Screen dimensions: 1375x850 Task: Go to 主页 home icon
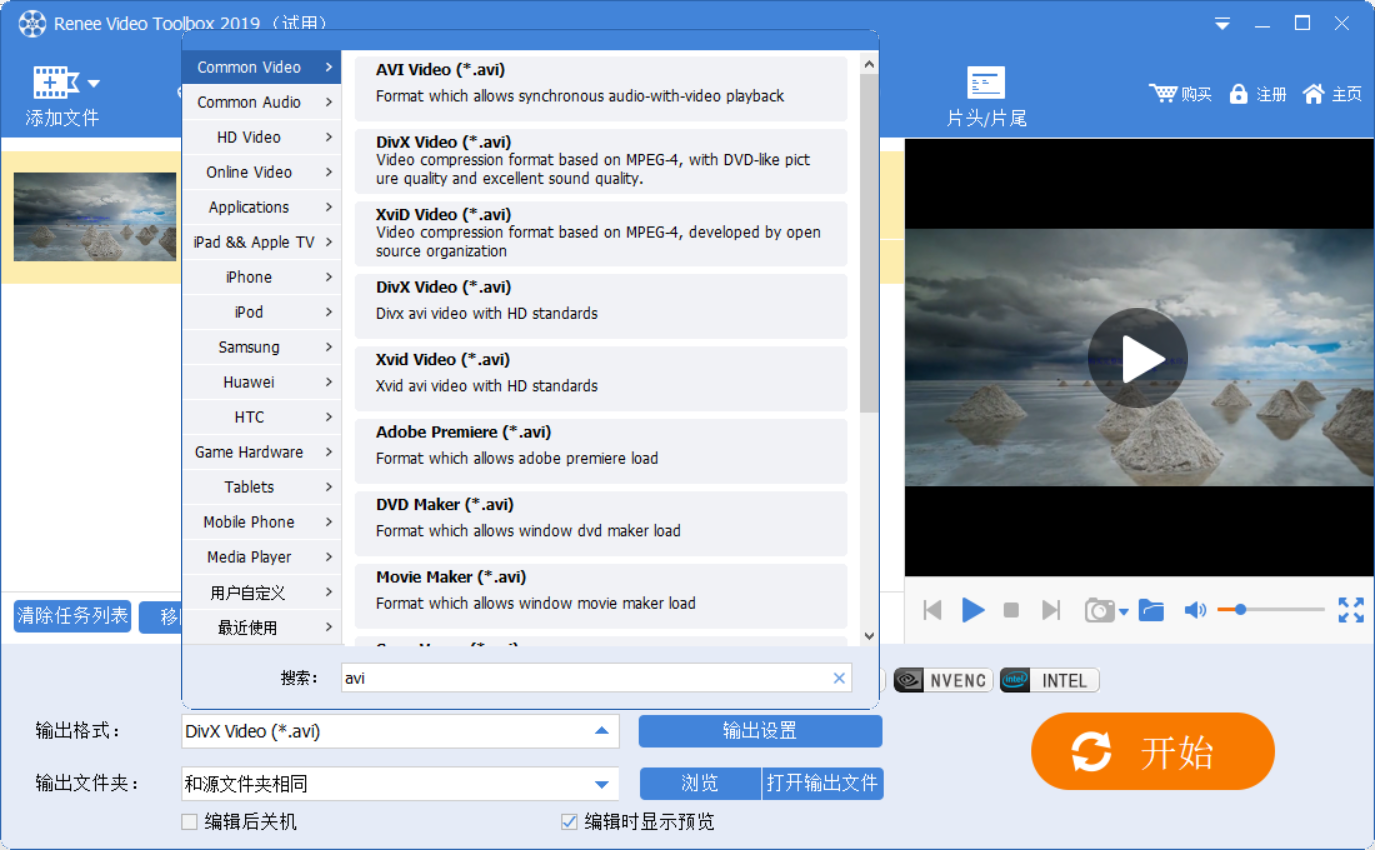click(x=1313, y=93)
